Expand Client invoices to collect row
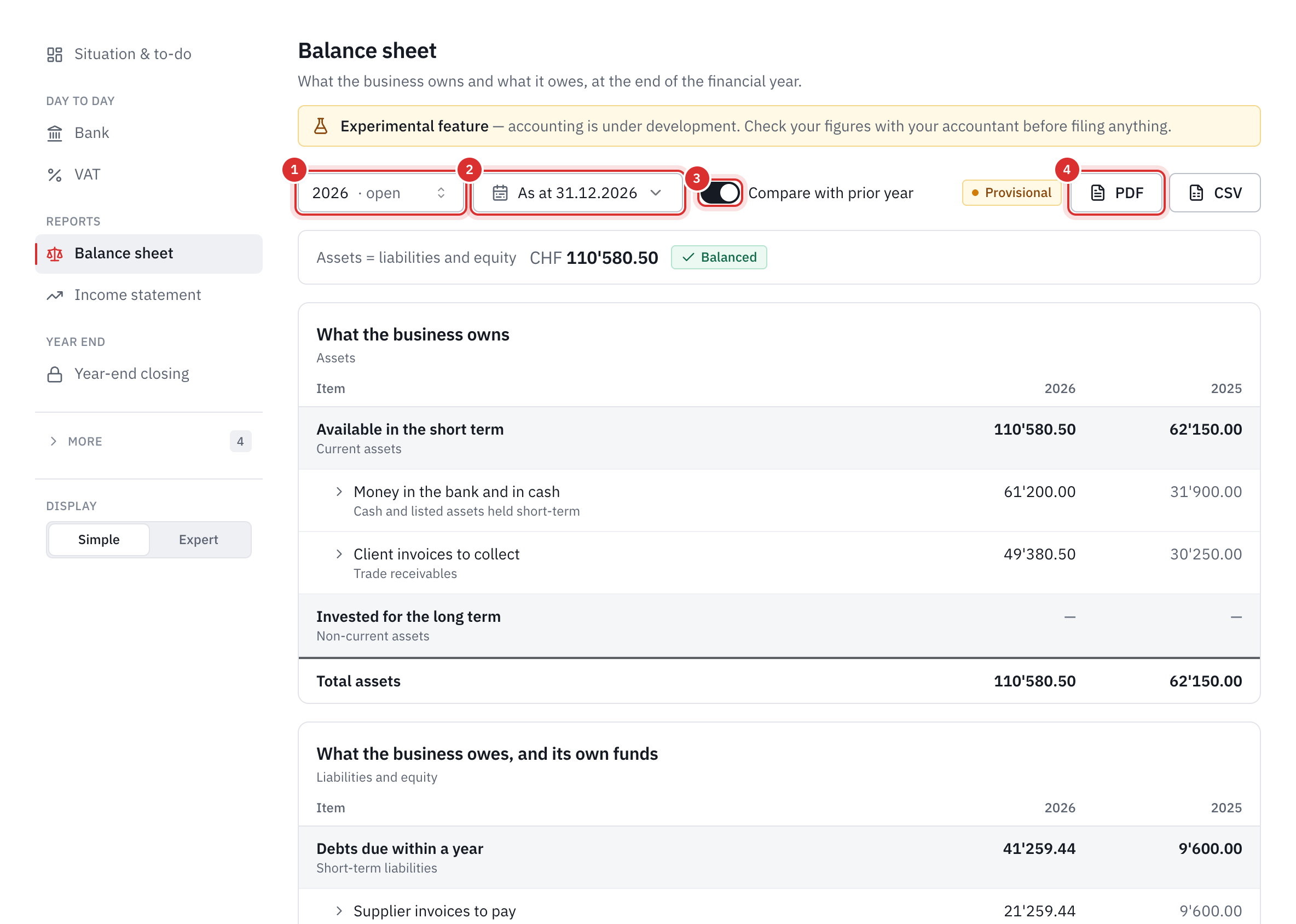 coord(339,554)
